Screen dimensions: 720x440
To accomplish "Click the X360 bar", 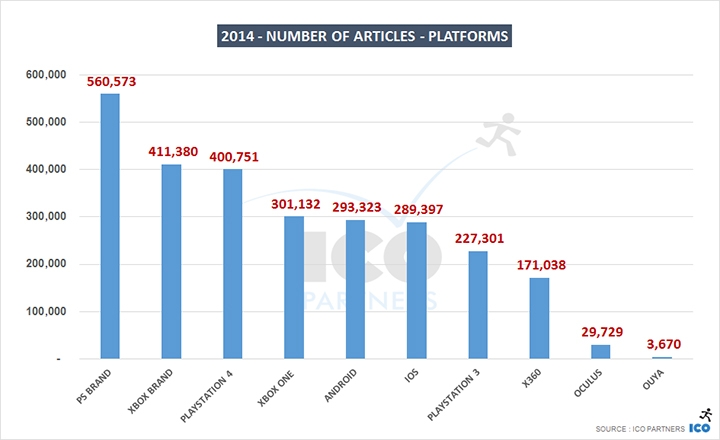I will click(539, 318).
